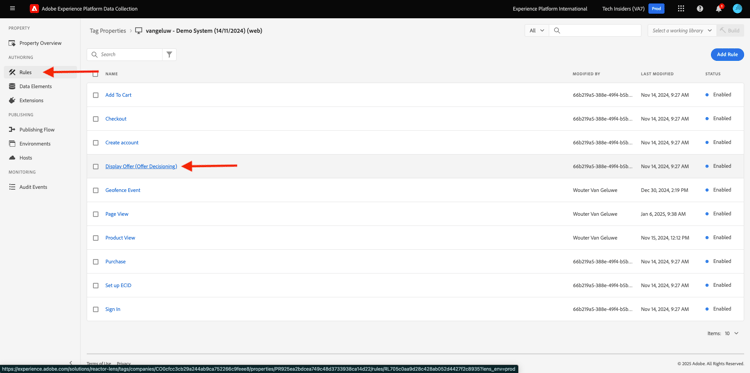Sort by the Name column header

tap(111, 74)
